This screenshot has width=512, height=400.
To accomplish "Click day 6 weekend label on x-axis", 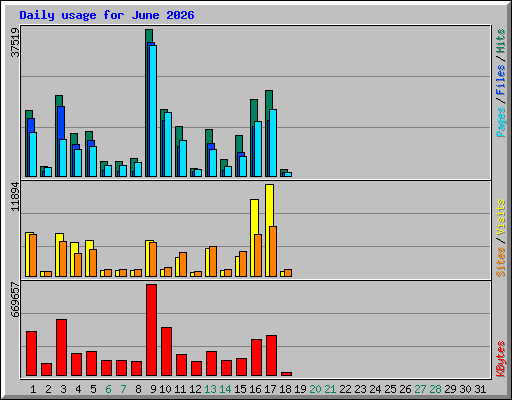I will (108, 389).
